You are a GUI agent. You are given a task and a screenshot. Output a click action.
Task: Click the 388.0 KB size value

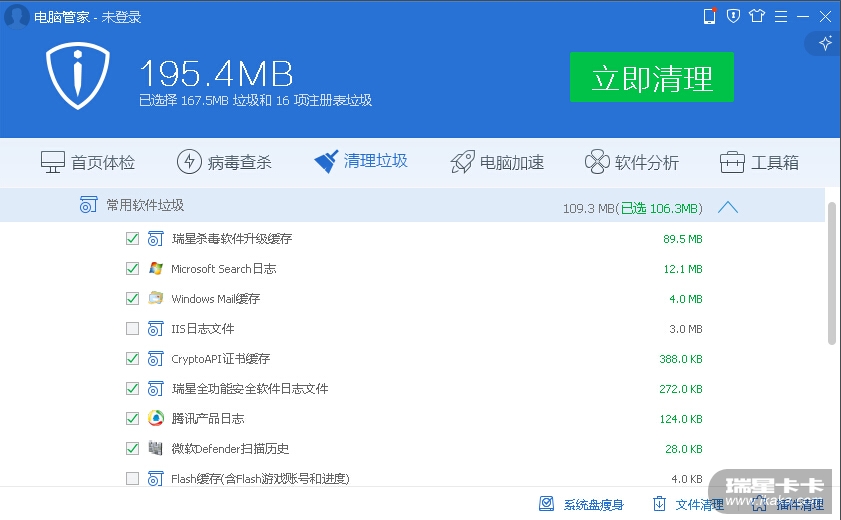tap(681, 359)
